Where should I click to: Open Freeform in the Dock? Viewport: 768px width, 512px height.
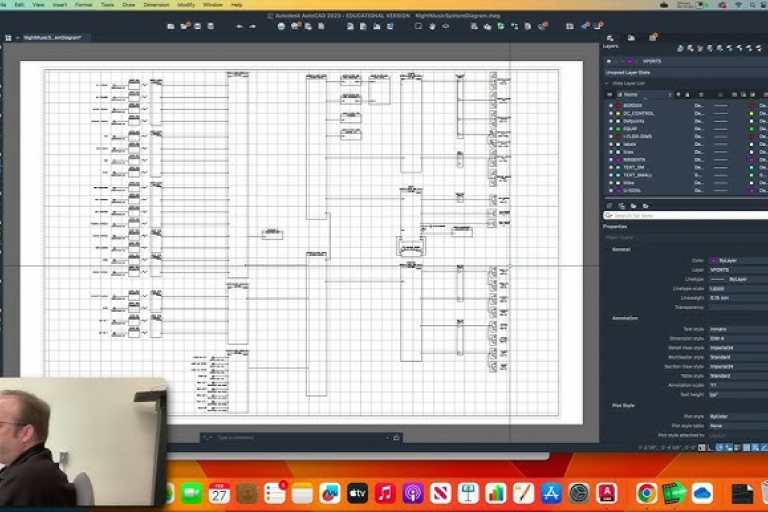coord(330,493)
